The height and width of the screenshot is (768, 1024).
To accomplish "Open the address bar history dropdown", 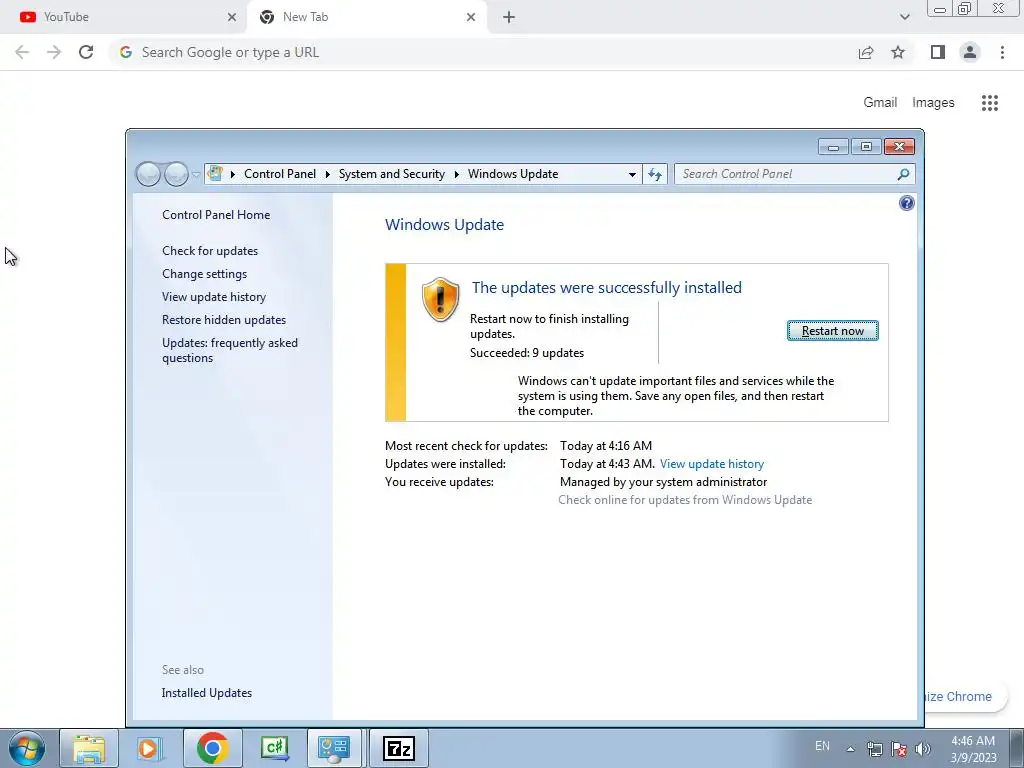I will [632, 174].
